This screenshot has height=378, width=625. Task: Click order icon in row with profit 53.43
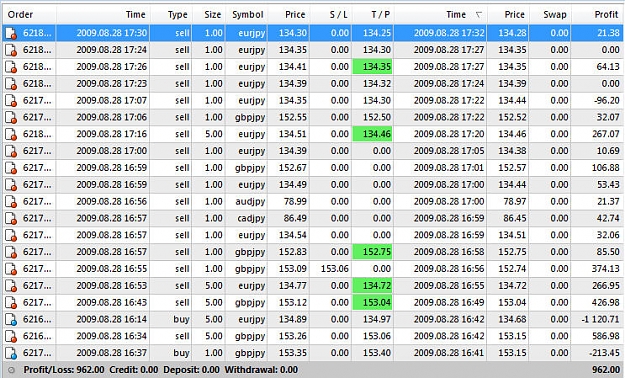(11, 185)
